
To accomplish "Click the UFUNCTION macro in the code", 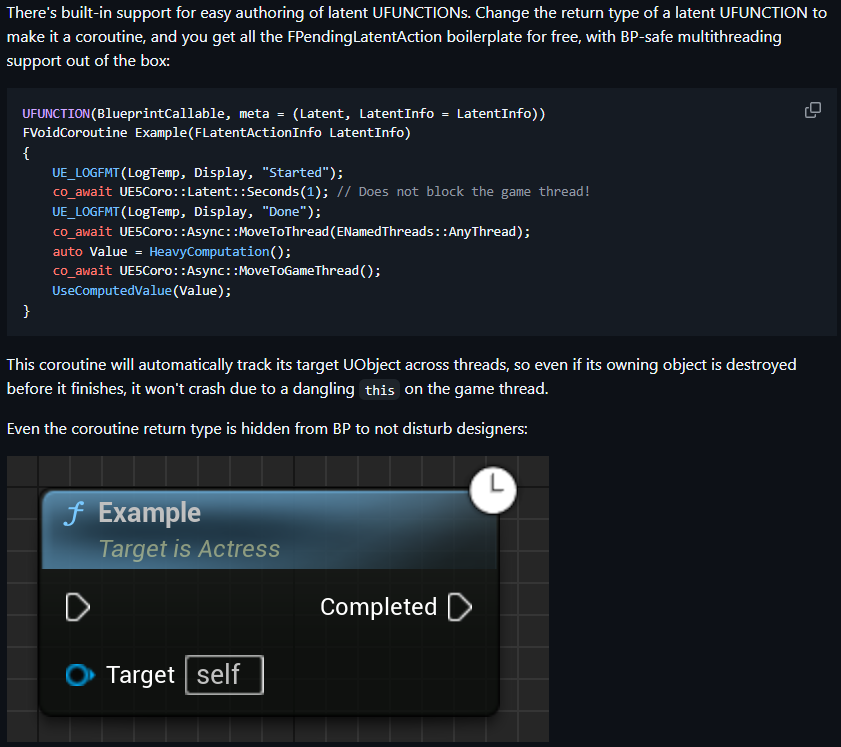I will (x=56, y=114).
